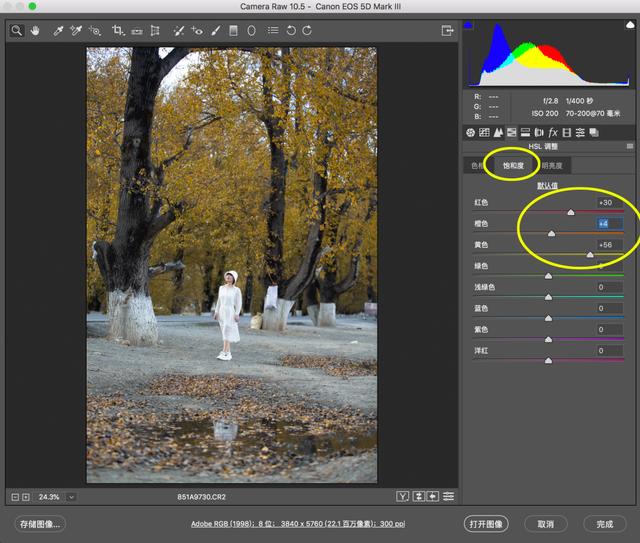This screenshot has height=543, width=640.
Task: Click the 洋红 magenta value field
Action: (x=609, y=351)
